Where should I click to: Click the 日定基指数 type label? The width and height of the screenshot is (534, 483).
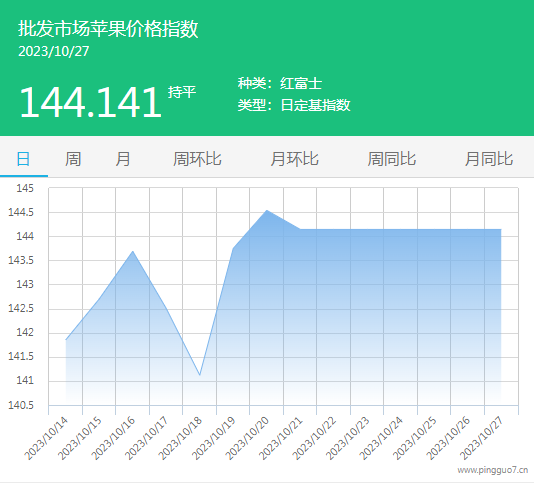coord(315,105)
